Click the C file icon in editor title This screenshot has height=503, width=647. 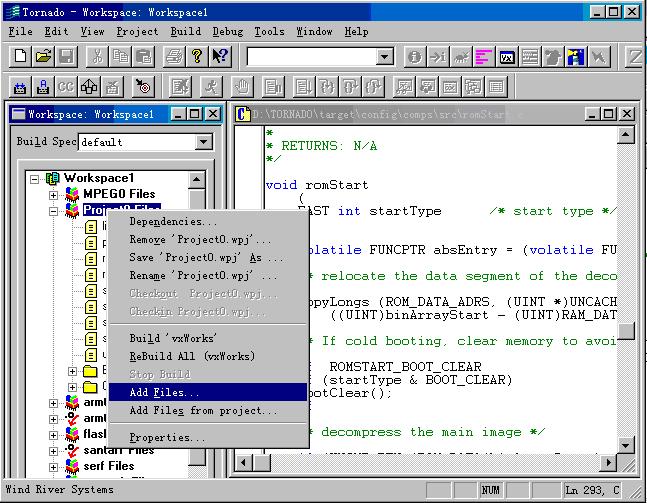coord(243,114)
